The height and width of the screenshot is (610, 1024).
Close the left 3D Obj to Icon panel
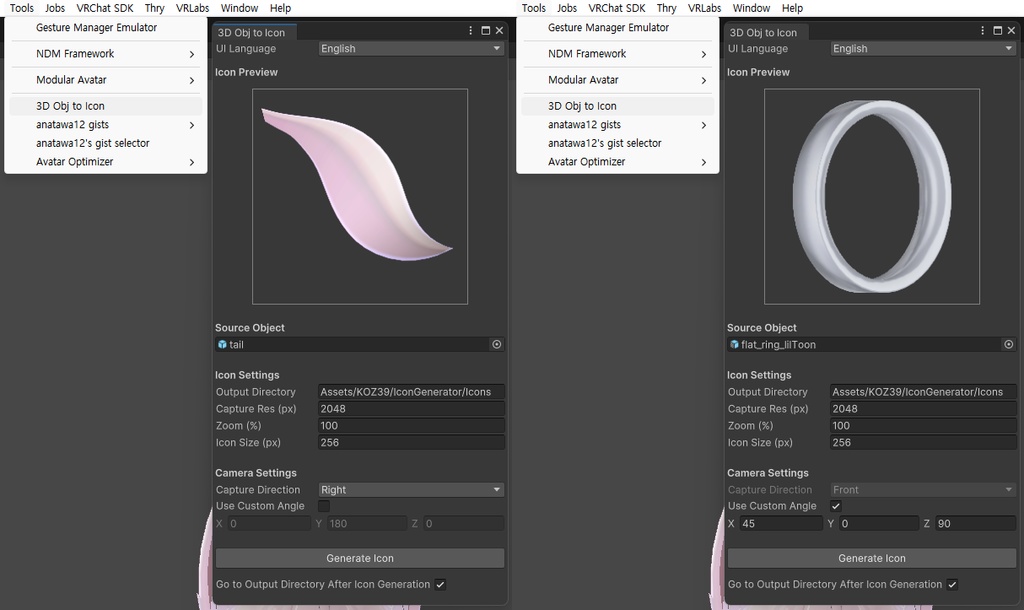pyautogui.click(x=499, y=31)
